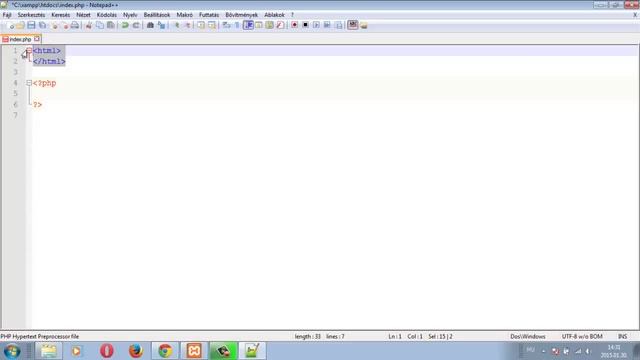Zoom in with the toolbar icon

(177, 25)
